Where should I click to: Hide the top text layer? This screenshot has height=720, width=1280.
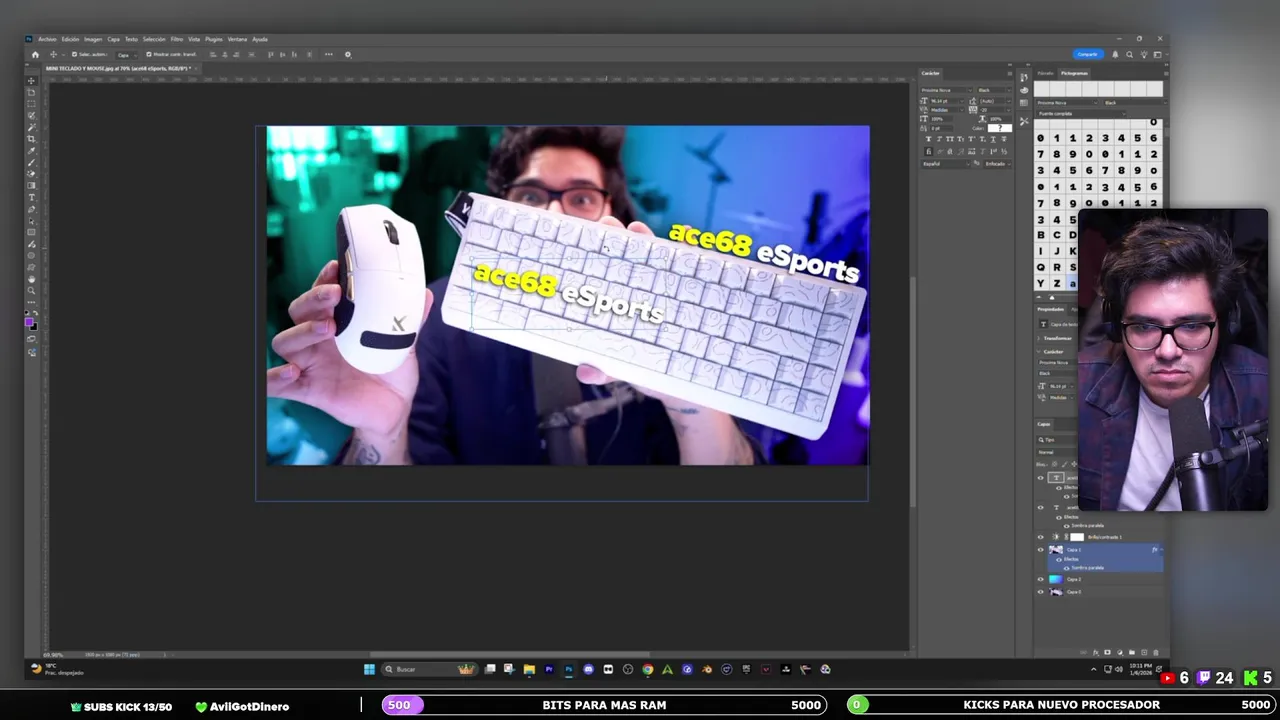(1040, 478)
